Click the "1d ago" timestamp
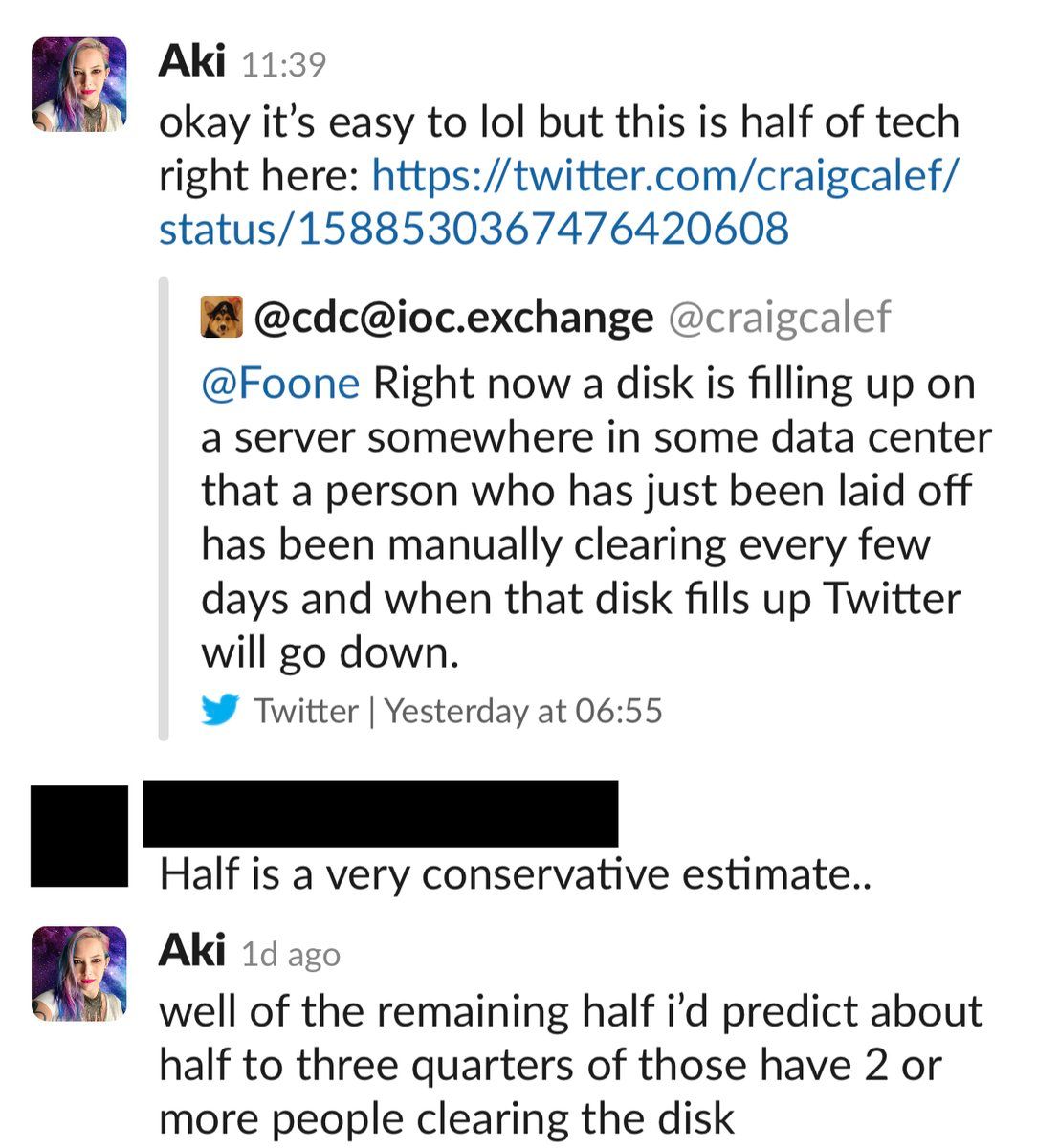This screenshot has width=1037, height=1148. [291, 955]
